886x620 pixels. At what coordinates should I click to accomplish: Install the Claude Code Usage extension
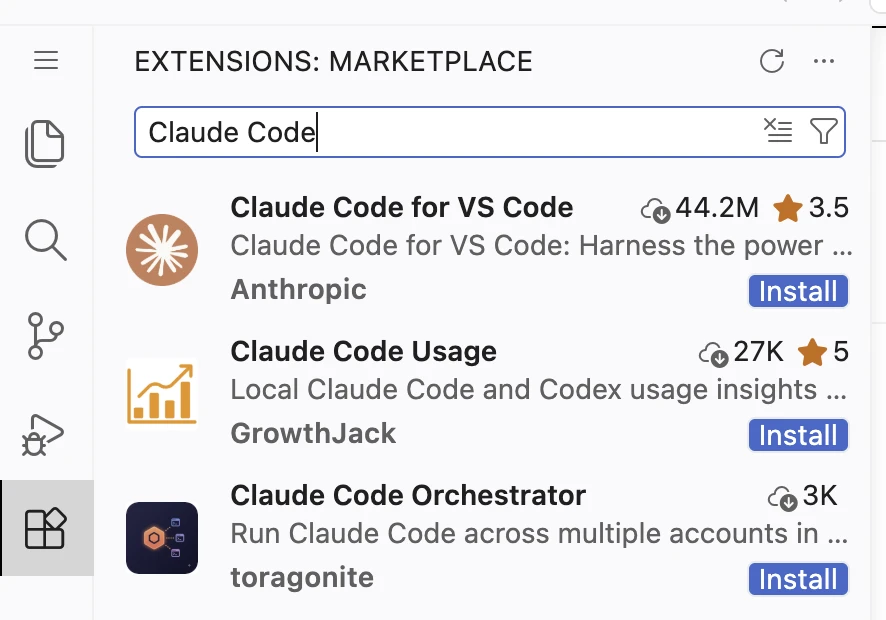798,435
